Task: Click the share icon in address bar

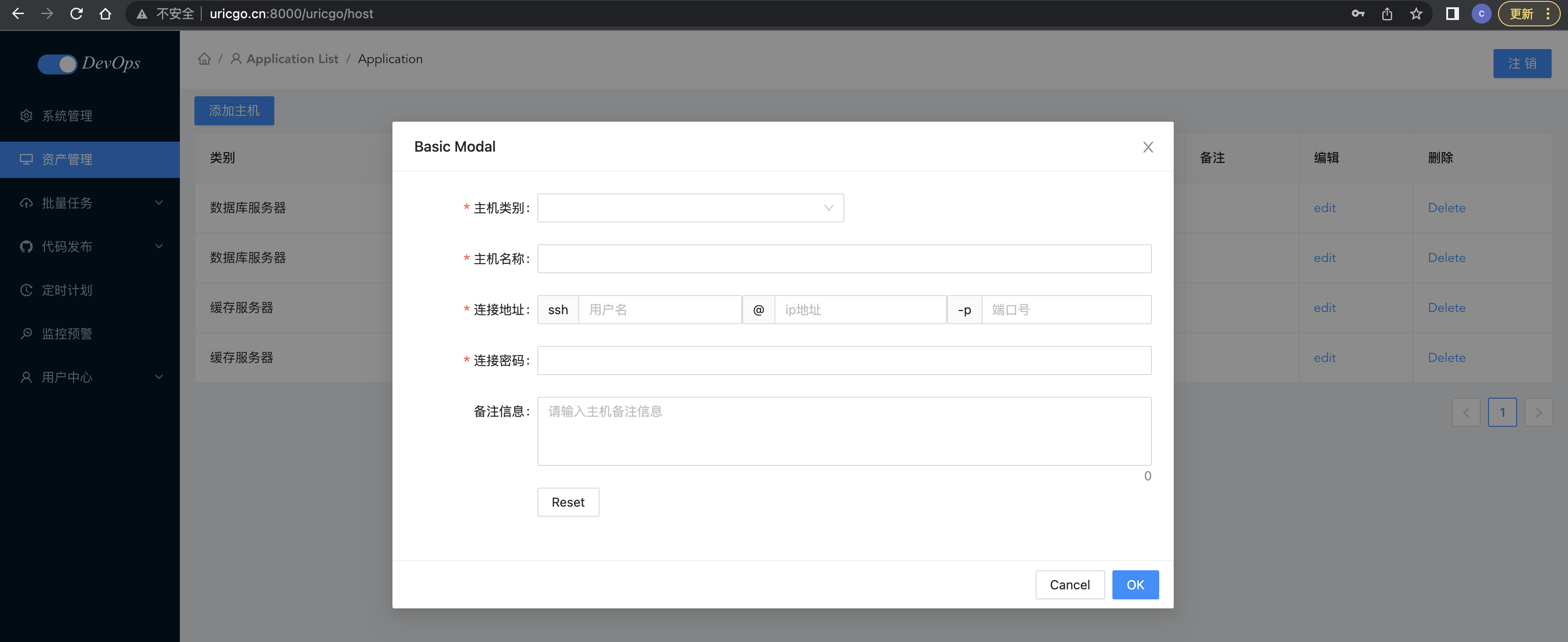Action: [x=1387, y=13]
